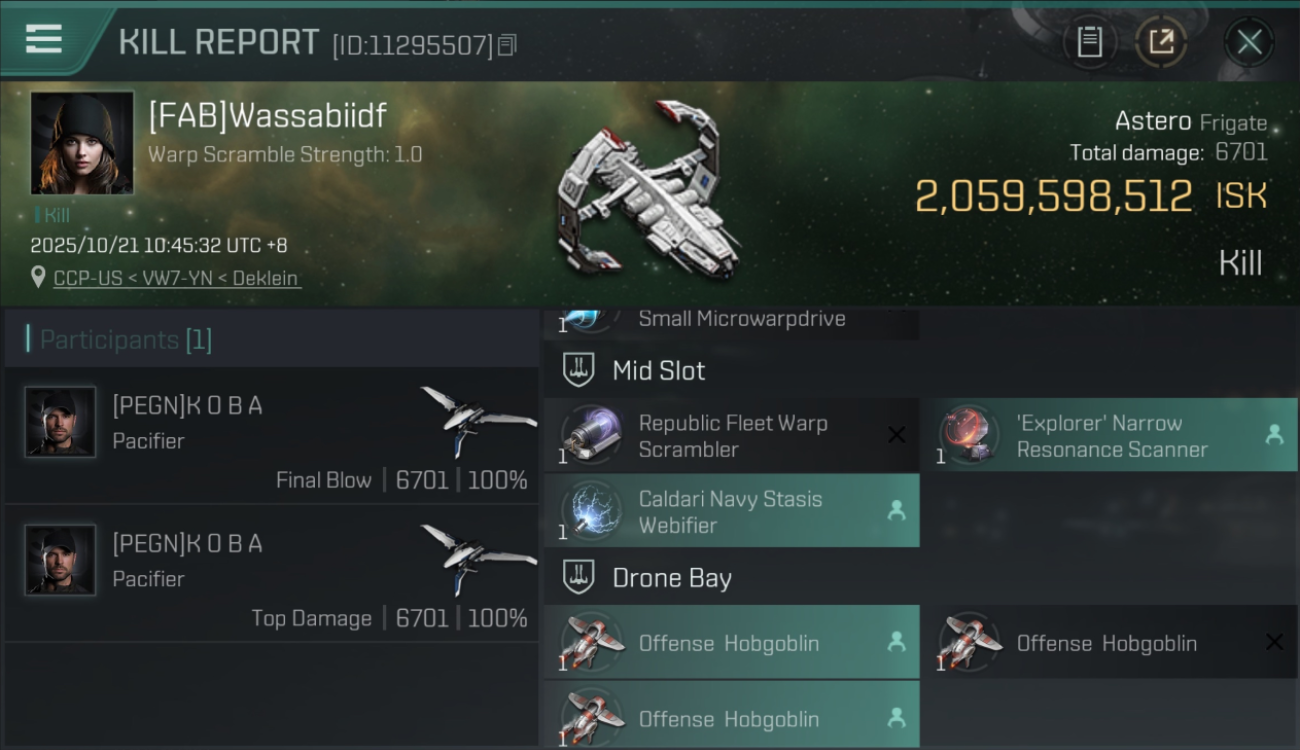Open the CCP-US < VW7-YN < Deklein location link
Screen dimensions: 1300x750
176,278
